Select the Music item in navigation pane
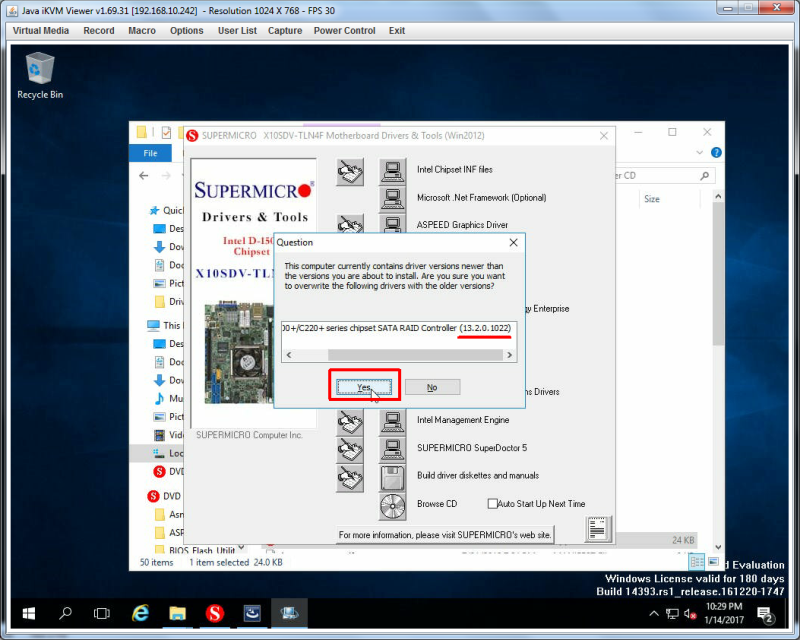Image resolution: width=800 pixels, height=640 pixels. click(x=168, y=398)
